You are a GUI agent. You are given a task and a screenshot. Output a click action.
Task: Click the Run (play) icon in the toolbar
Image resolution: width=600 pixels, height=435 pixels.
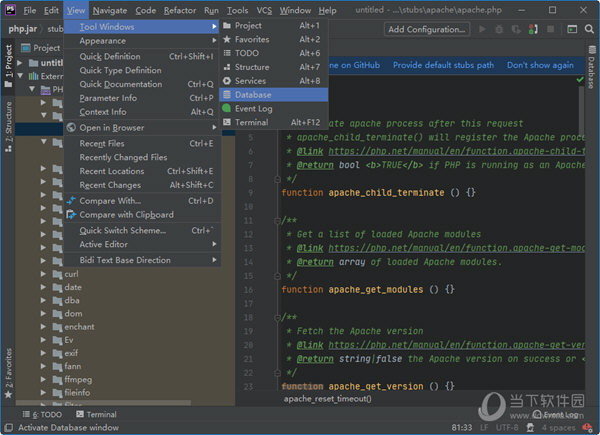click(x=482, y=29)
